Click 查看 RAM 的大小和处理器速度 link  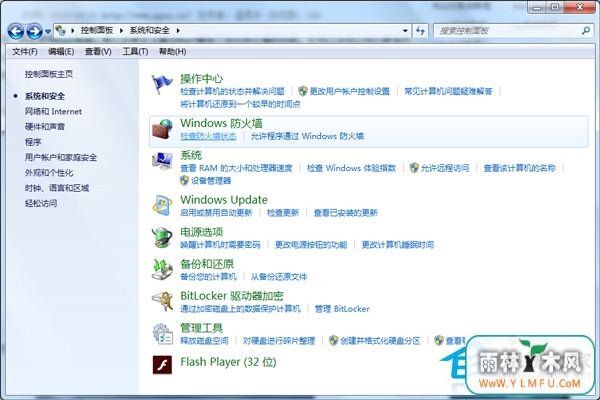[x=236, y=168]
